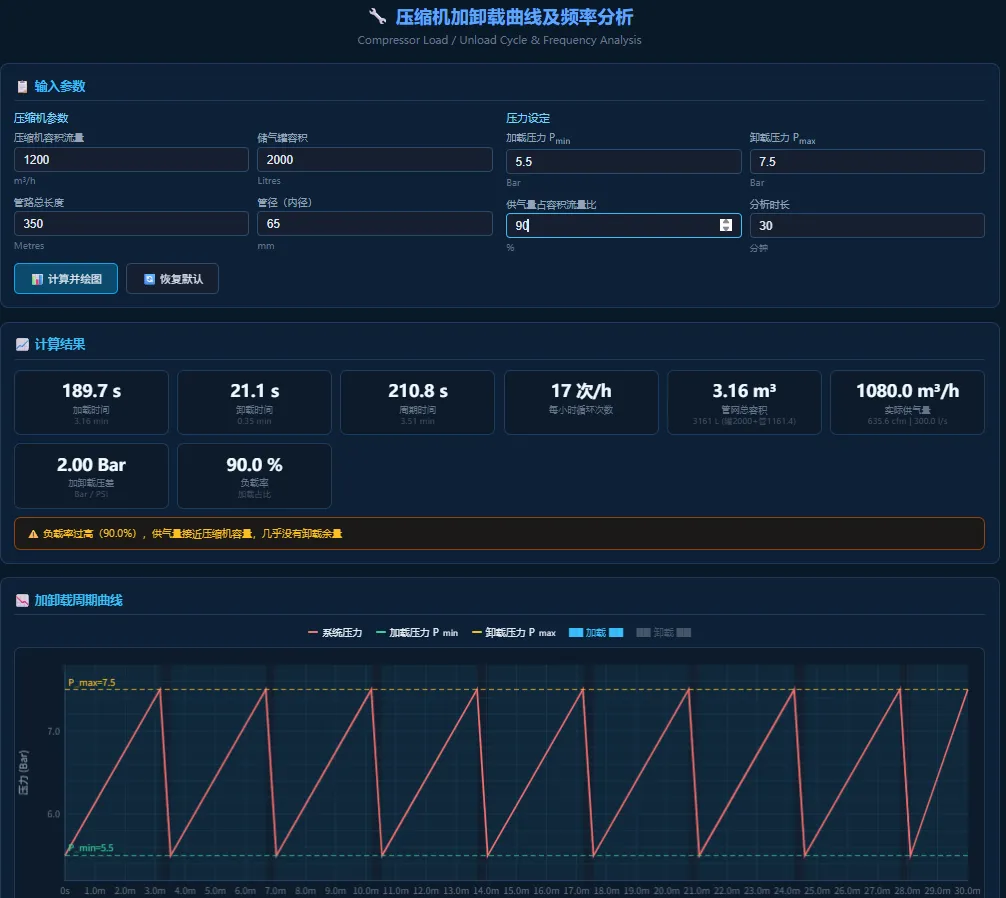Click the 负载率过高 warning message text
1006x898 pixels.
[x=192, y=534]
